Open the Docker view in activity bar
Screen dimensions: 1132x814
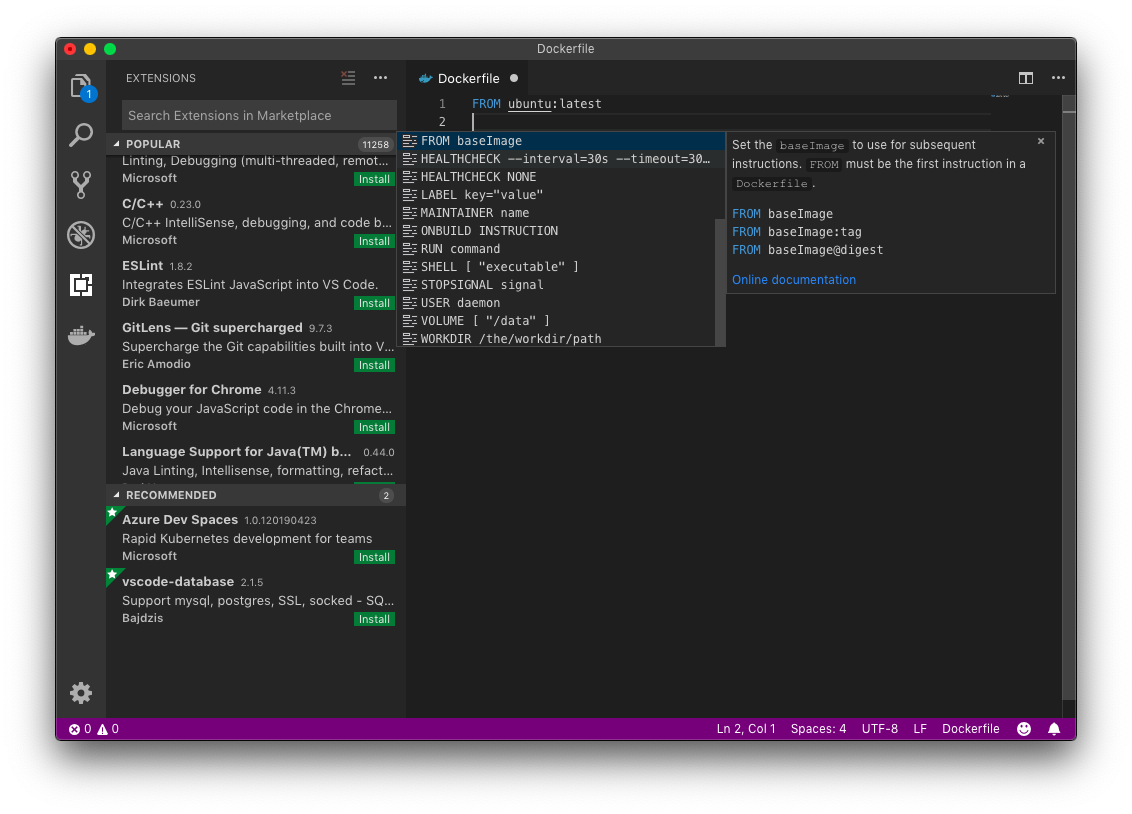point(81,335)
